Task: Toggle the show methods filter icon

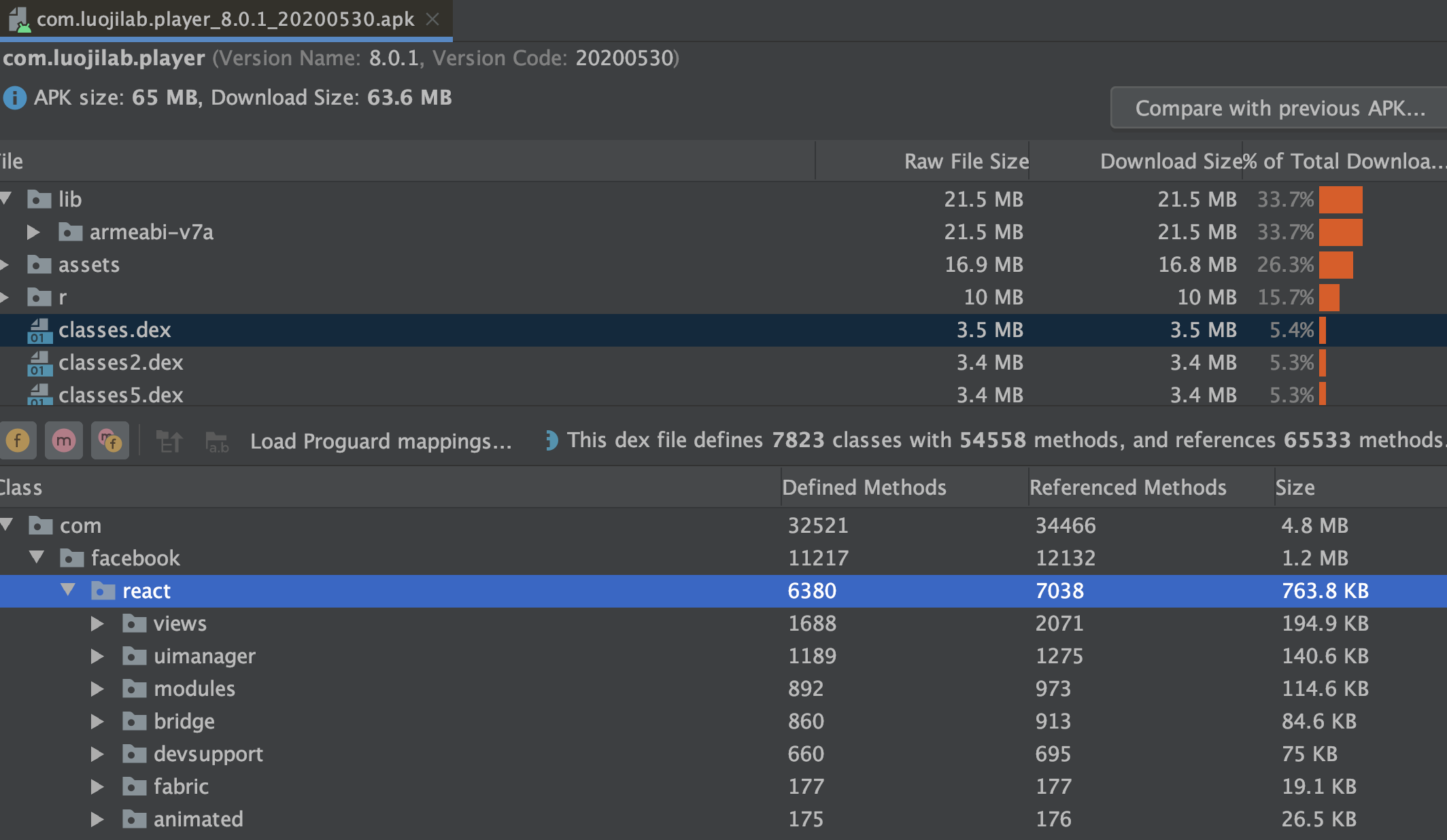Action: pyautogui.click(x=63, y=440)
